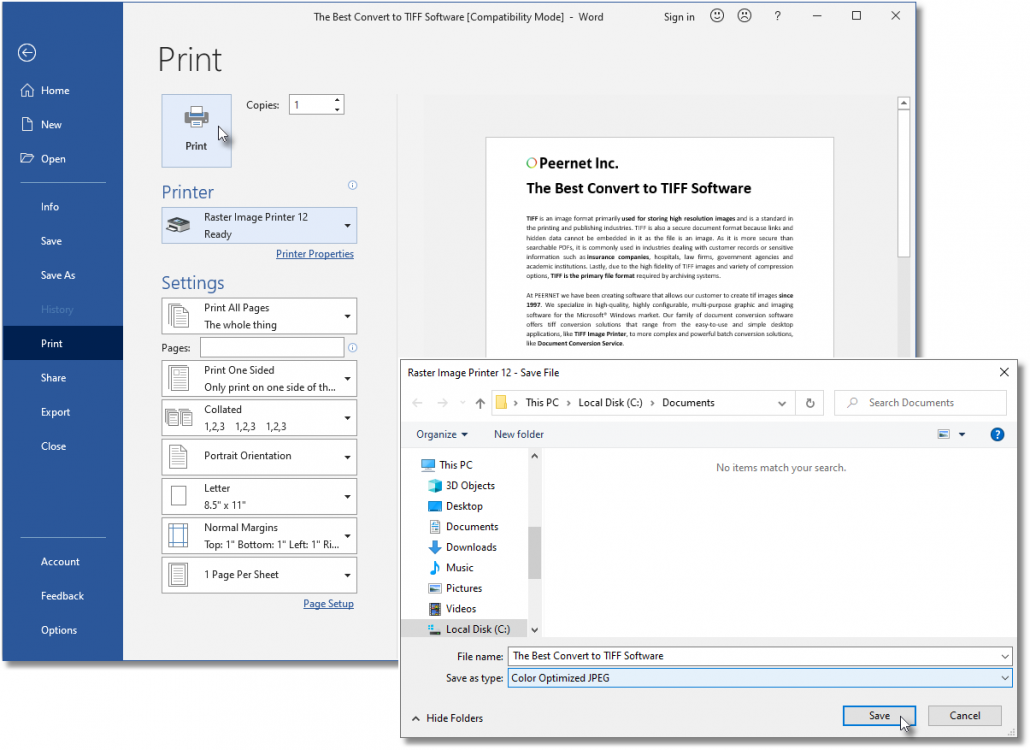This screenshot has width=1030, height=750.
Task: Click Sign in in the title bar
Action: 679,17
